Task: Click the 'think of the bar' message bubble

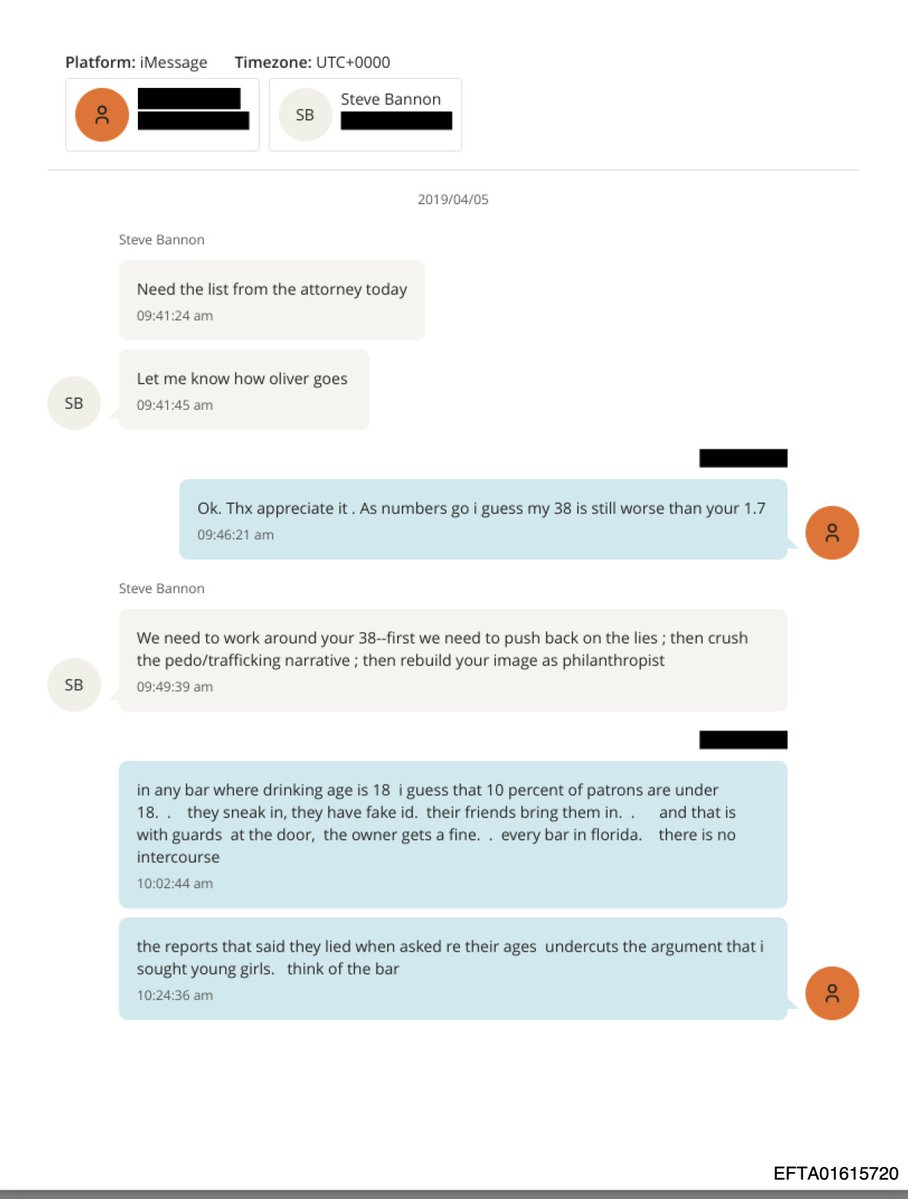Action: 452,968
